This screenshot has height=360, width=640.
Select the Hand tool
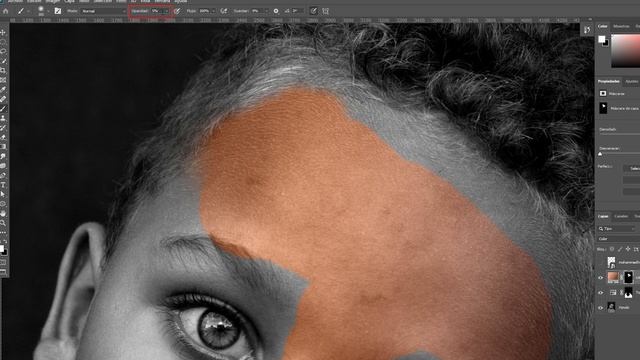pyautogui.click(x=3, y=213)
